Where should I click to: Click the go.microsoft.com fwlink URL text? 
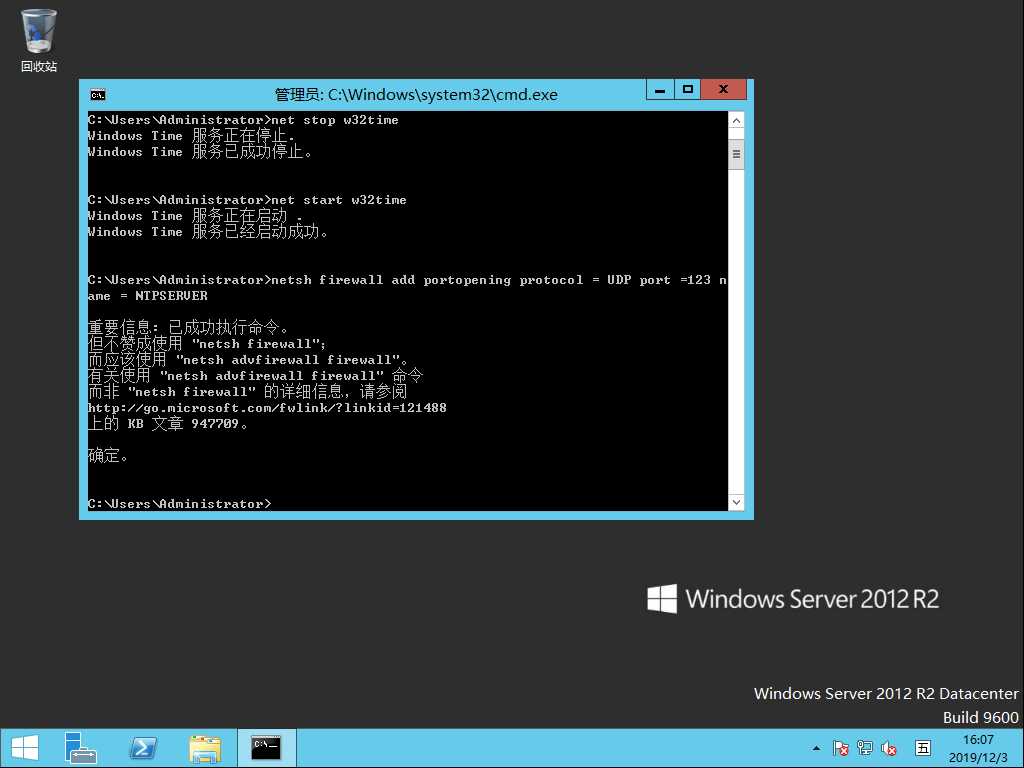267,408
